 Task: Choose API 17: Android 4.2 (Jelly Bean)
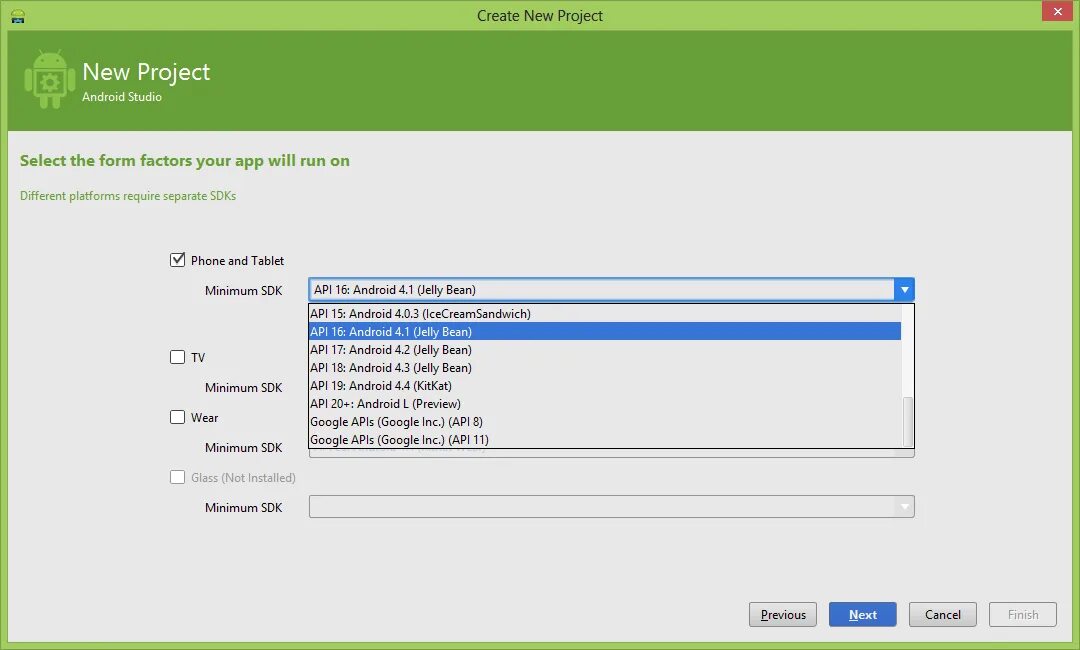(x=605, y=349)
